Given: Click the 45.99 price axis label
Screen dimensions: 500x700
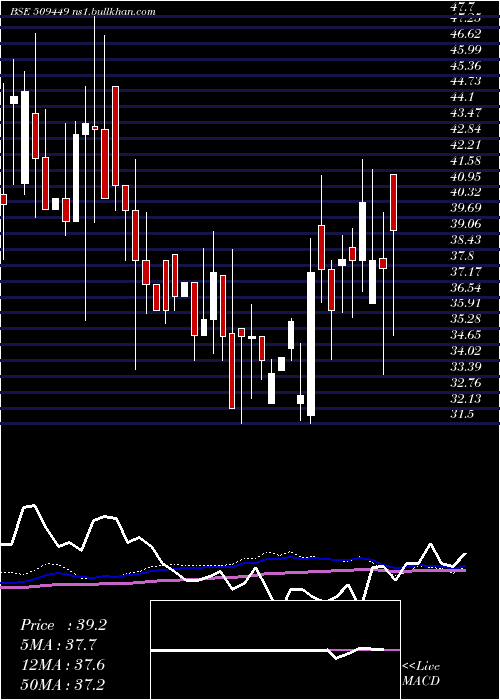Looking at the screenshot, I should pos(466,50).
